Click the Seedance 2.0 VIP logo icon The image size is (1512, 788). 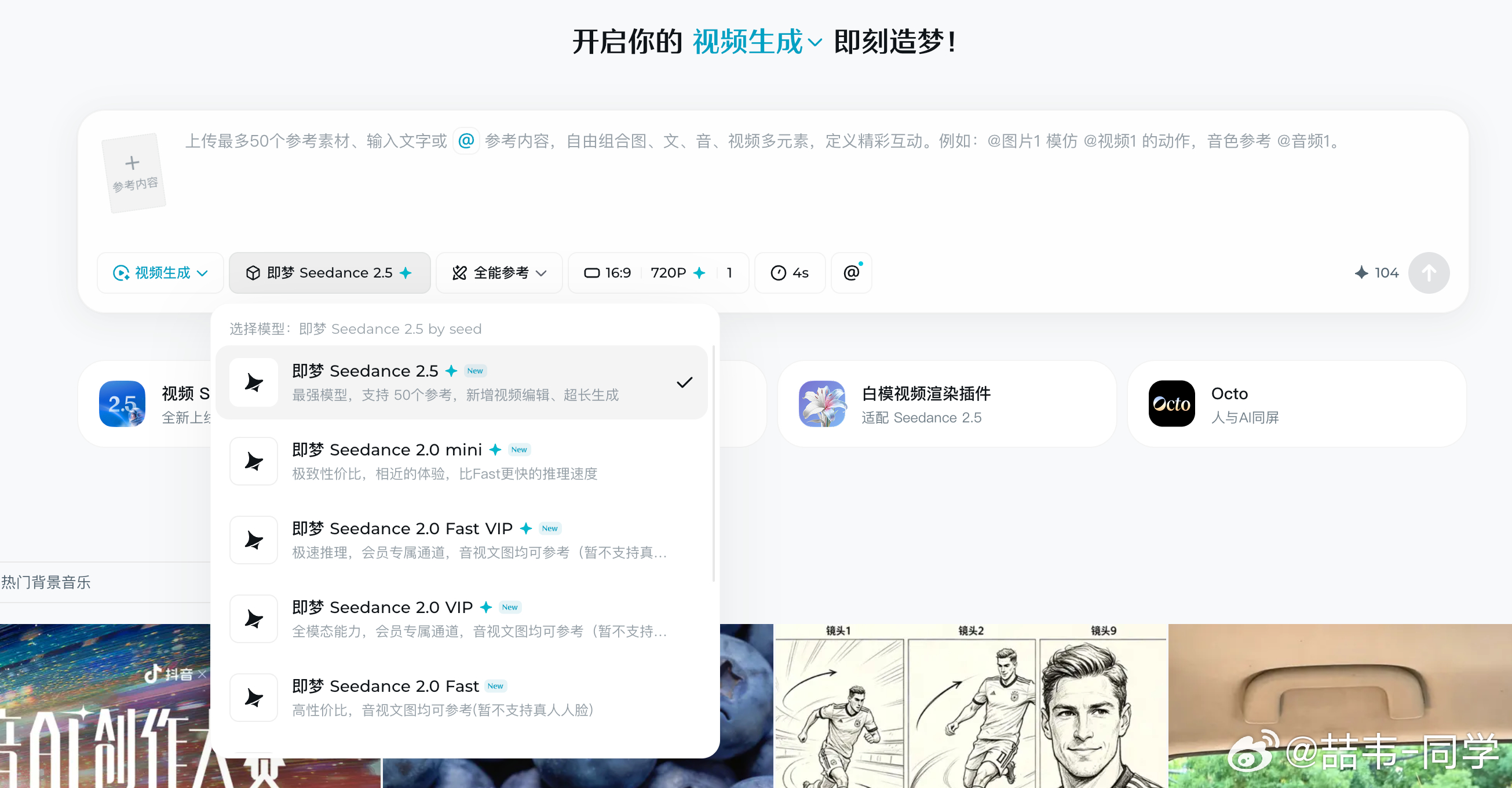(x=254, y=618)
